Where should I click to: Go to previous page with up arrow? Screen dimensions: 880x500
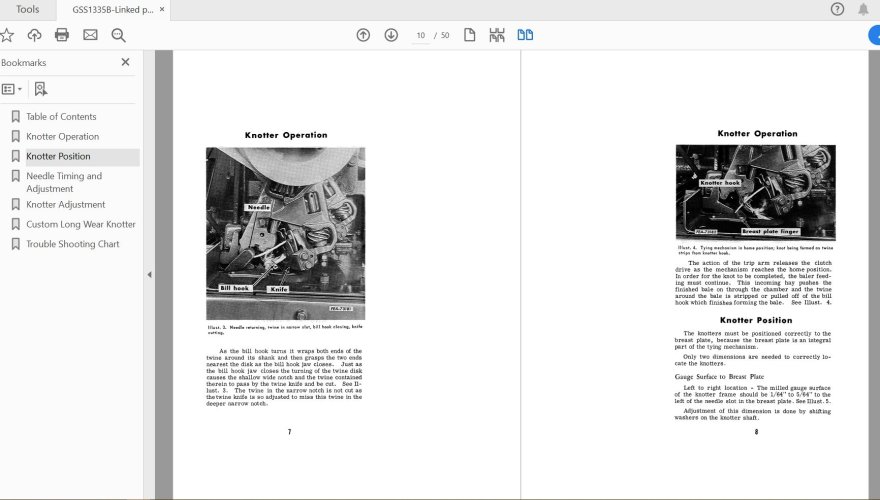(363, 35)
